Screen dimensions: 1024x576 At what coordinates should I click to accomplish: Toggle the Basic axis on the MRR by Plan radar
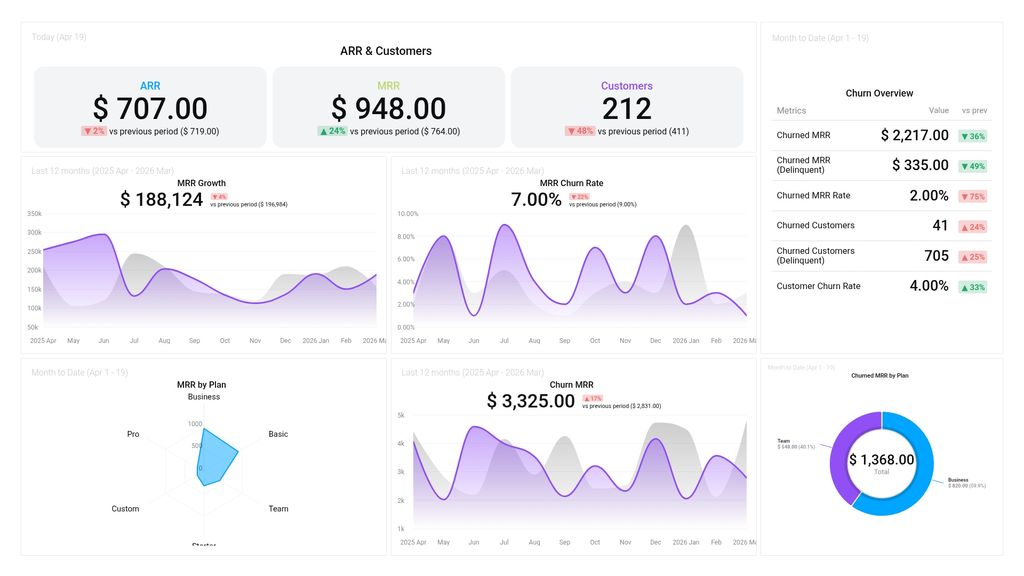277,434
